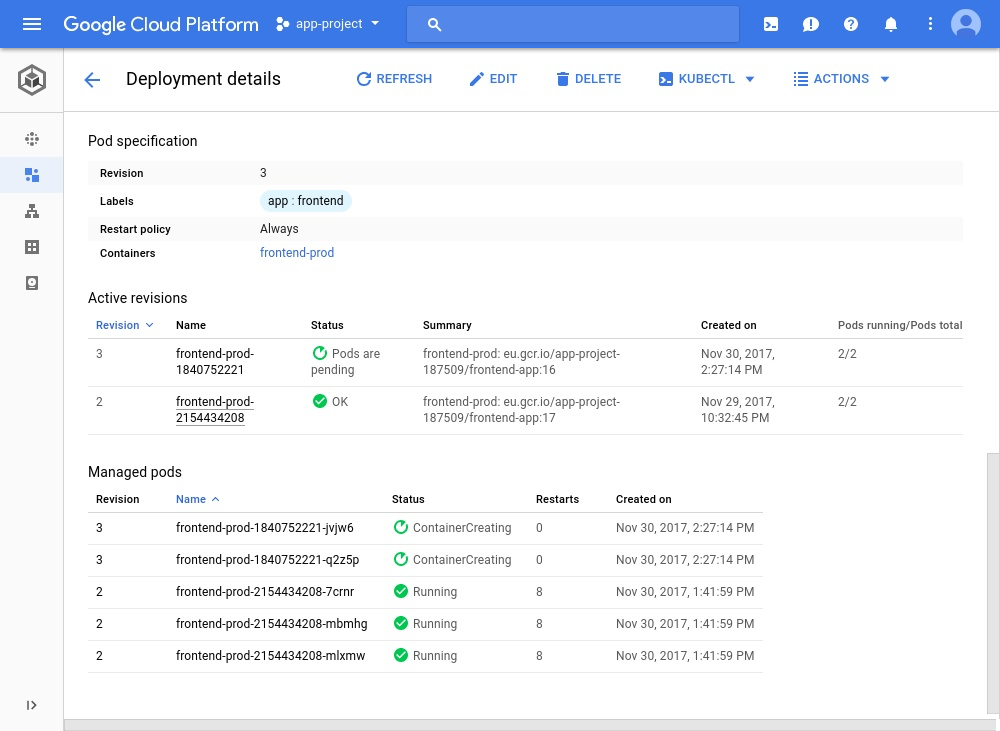This screenshot has height=731, width=1000.
Task: Expand the ACTIONS dropdown arrow
Action: (885, 79)
